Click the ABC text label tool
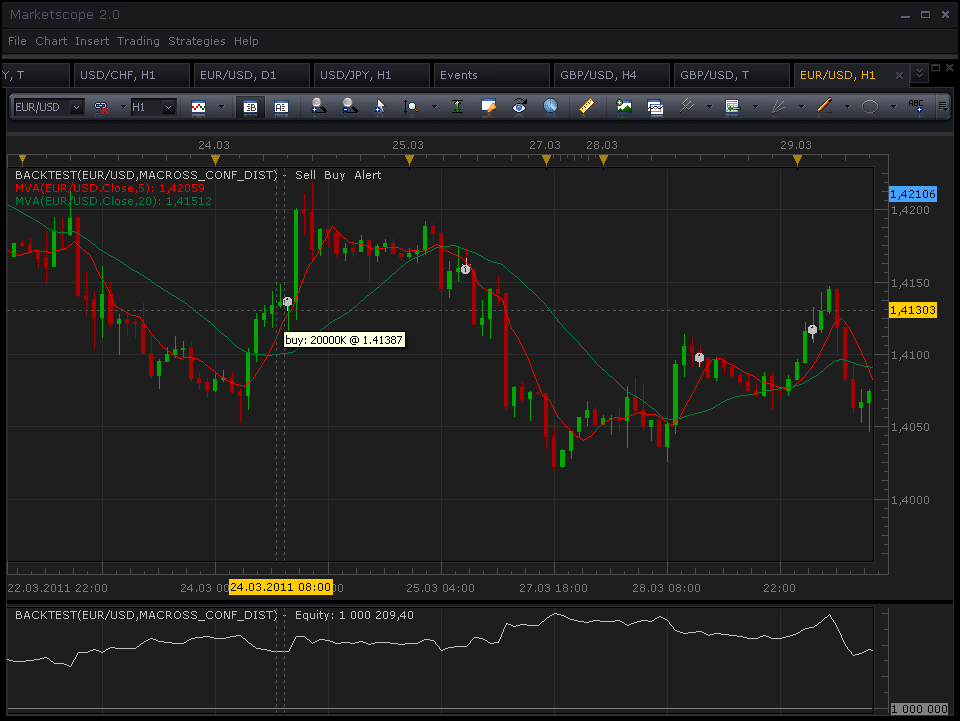This screenshot has width=960, height=721. coord(916,106)
